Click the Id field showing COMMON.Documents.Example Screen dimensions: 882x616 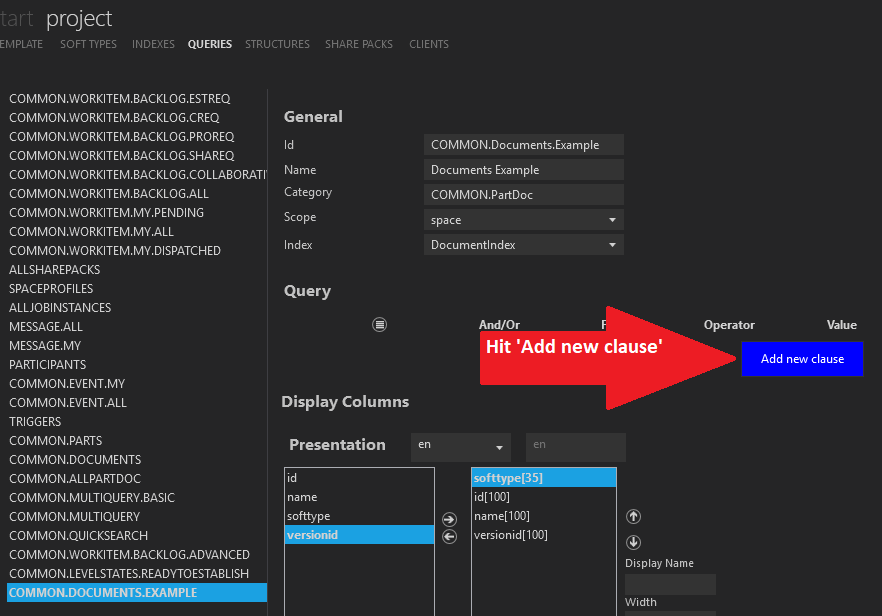pos(523,144)
